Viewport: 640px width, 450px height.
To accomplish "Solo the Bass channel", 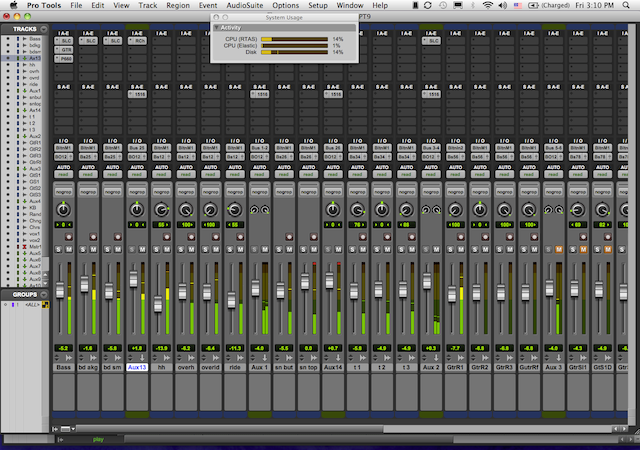I will click(58, 249).
